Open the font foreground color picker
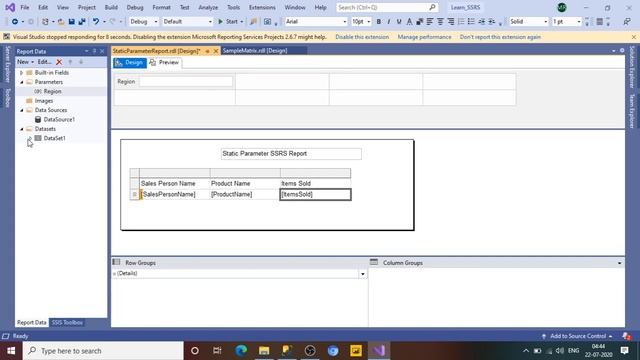This screenshot has width=640, height=360. click(409, 22)
